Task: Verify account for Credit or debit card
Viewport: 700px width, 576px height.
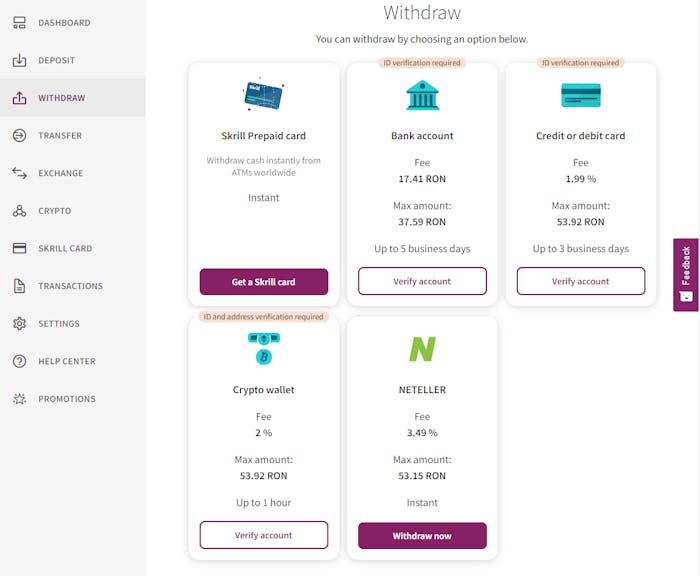Action: 580,281
